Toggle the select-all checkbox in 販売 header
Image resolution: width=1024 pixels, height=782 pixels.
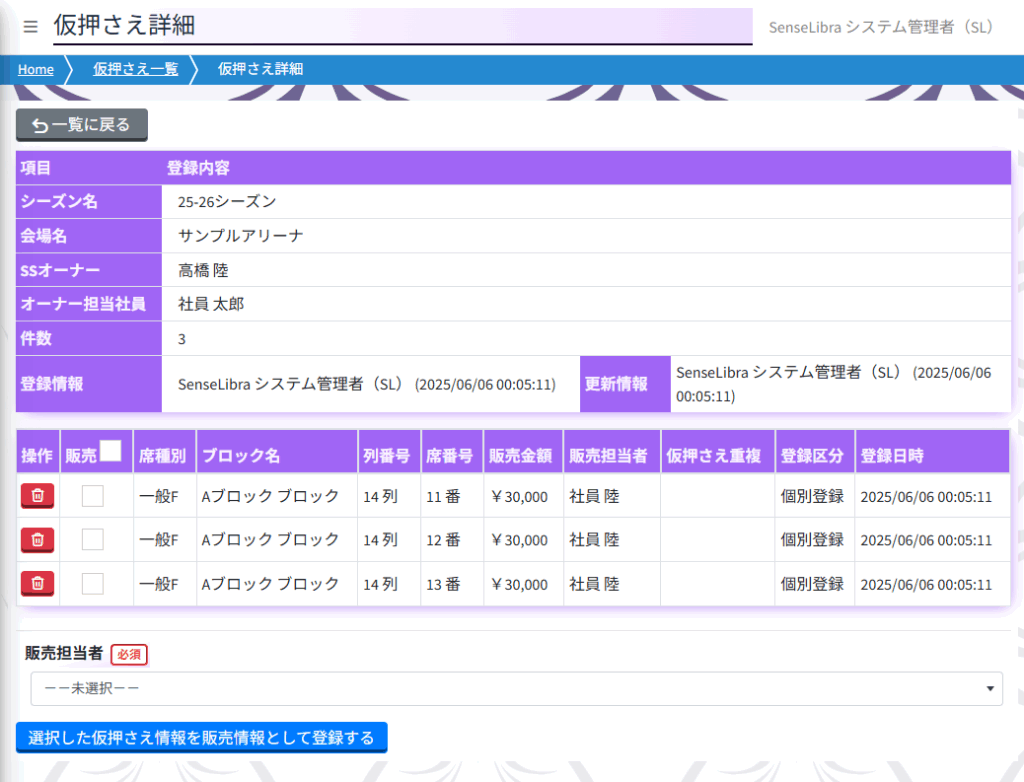tap(111, 452)
